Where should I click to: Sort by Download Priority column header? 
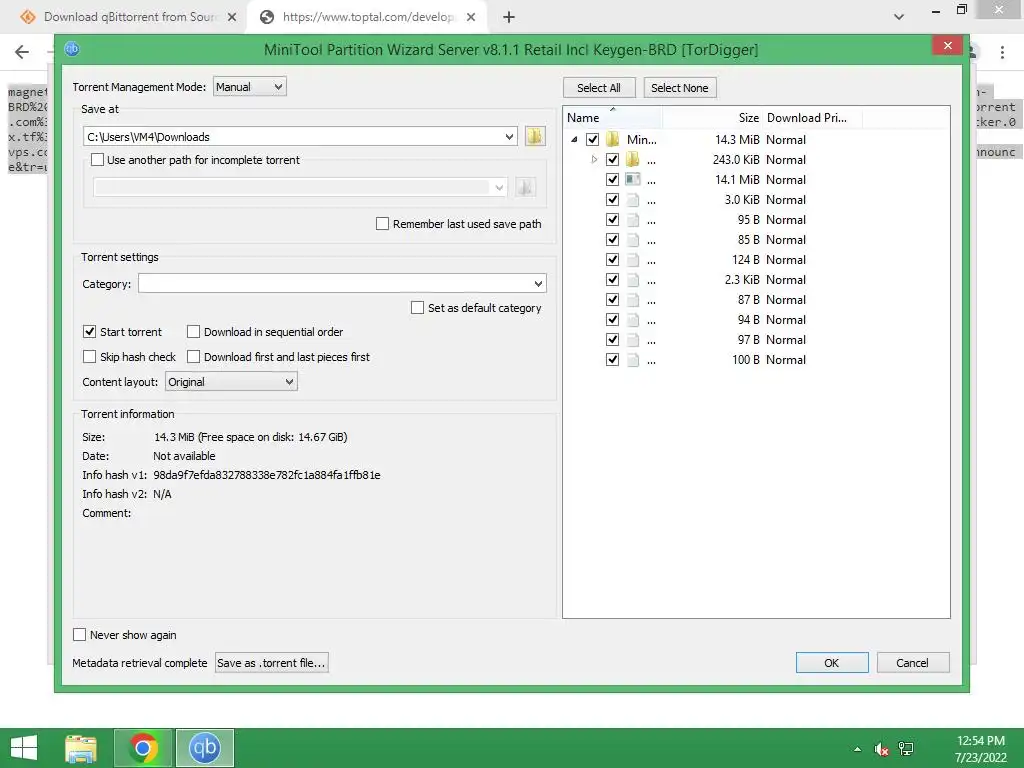(812, 118)
